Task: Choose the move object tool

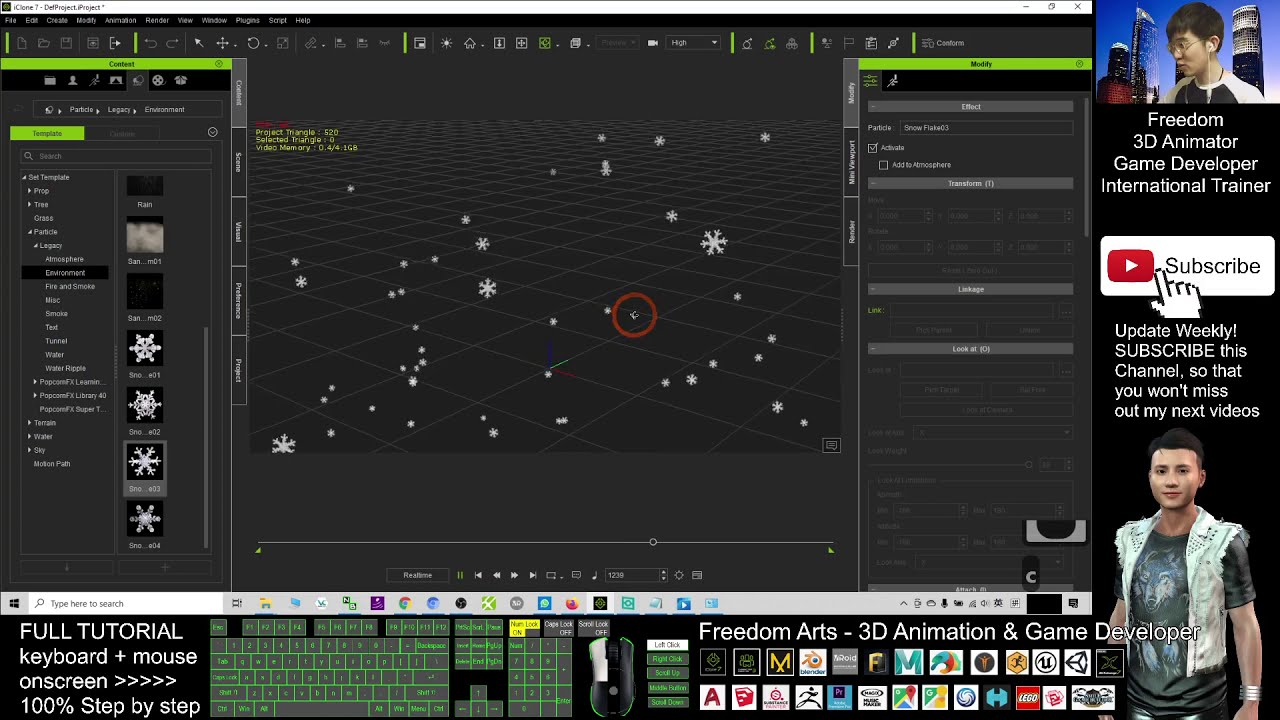Action: click(223, 43)
